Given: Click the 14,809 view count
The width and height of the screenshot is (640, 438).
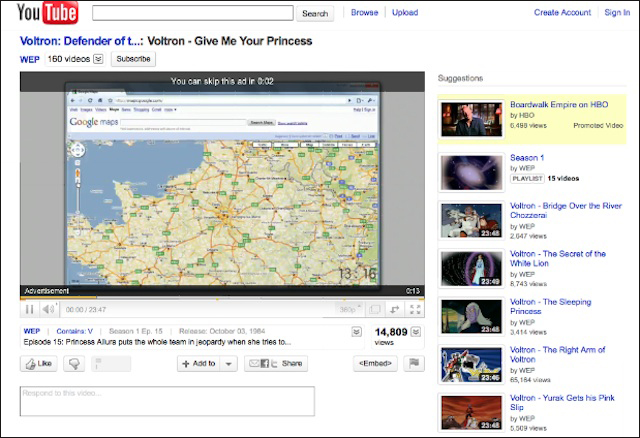Looking at the screenshot, I should [x=391, y=332].
